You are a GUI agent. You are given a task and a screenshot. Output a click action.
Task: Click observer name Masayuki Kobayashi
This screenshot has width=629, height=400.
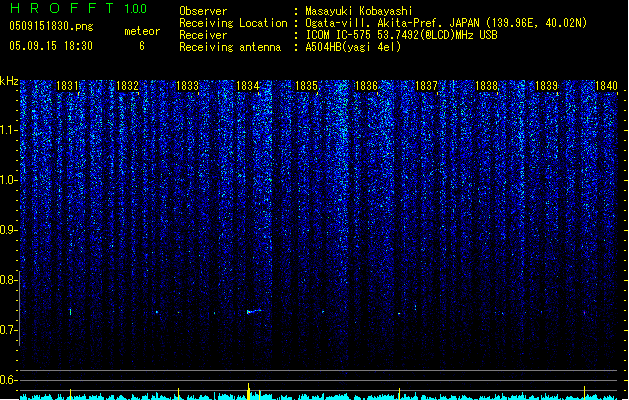click(x=359, y=11)
